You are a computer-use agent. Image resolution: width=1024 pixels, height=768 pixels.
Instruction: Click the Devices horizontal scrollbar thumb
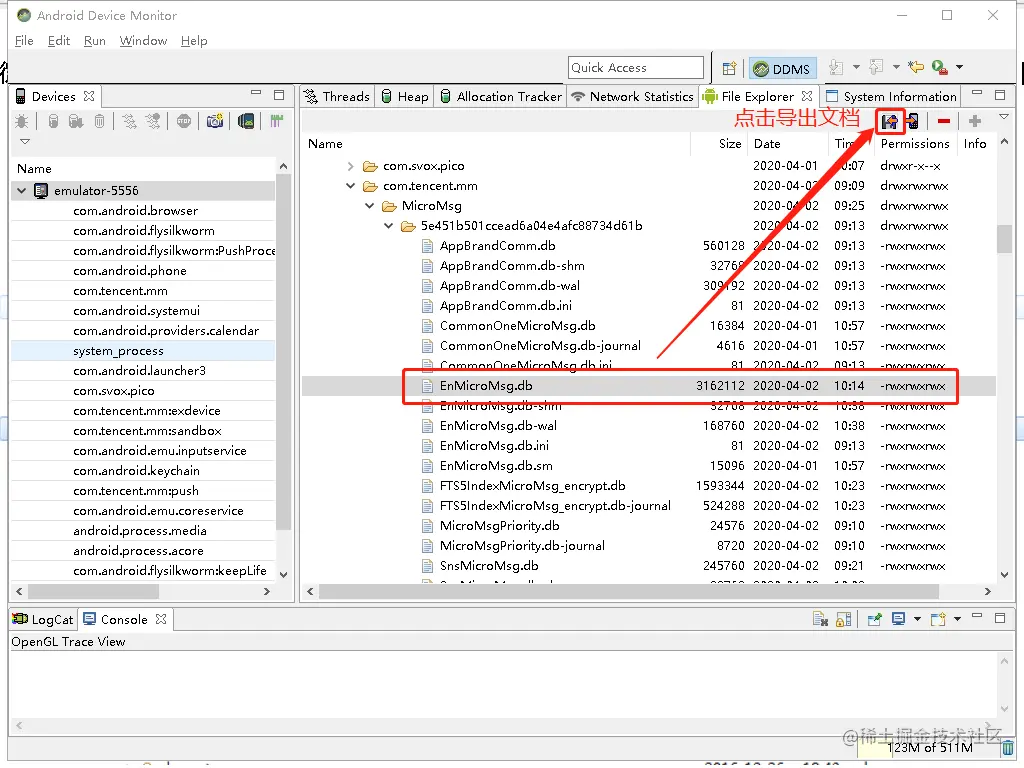click(x=93, y=592)
